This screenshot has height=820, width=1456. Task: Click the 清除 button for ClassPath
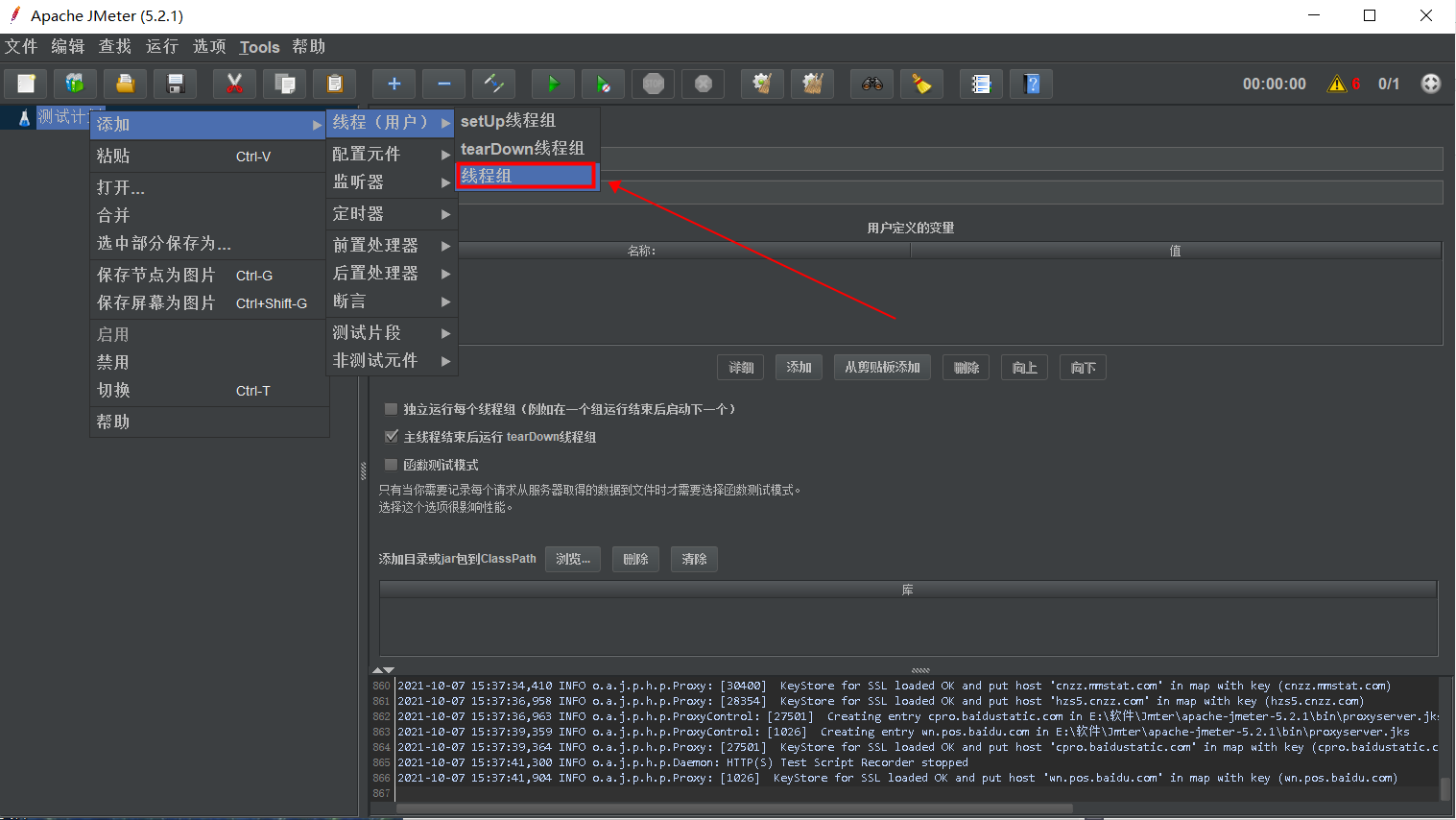tap(694, 559)
